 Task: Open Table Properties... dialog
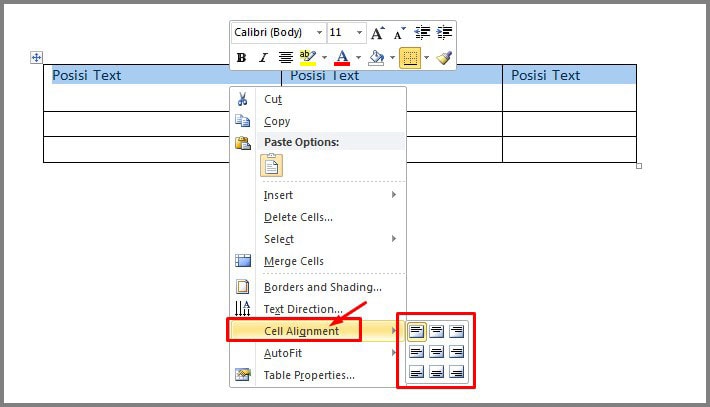pos(318,375)
